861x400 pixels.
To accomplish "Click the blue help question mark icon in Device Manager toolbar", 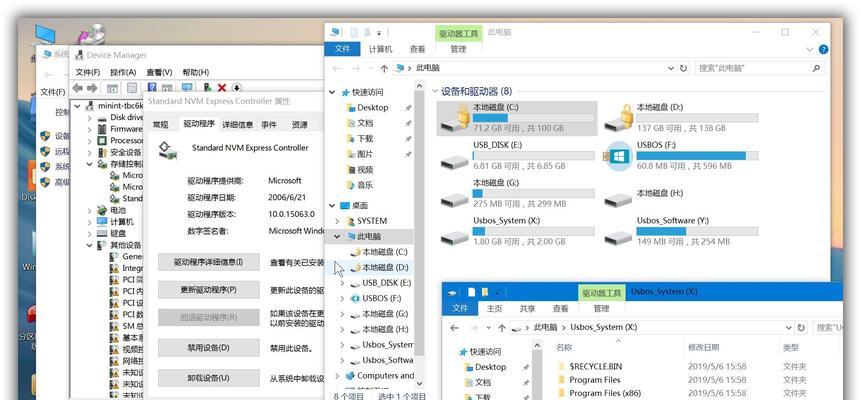I will coord(152,87).
